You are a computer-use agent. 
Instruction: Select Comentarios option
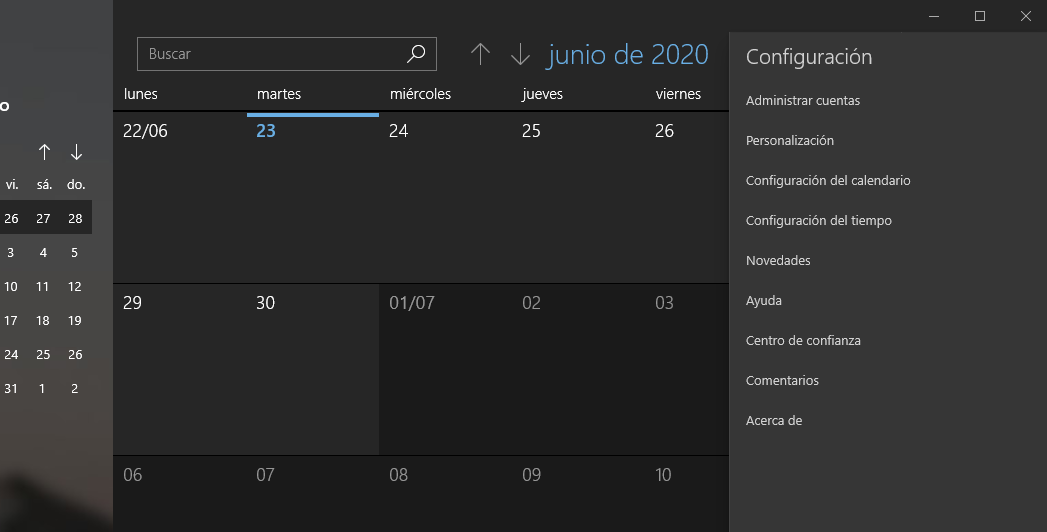point(782,380)
